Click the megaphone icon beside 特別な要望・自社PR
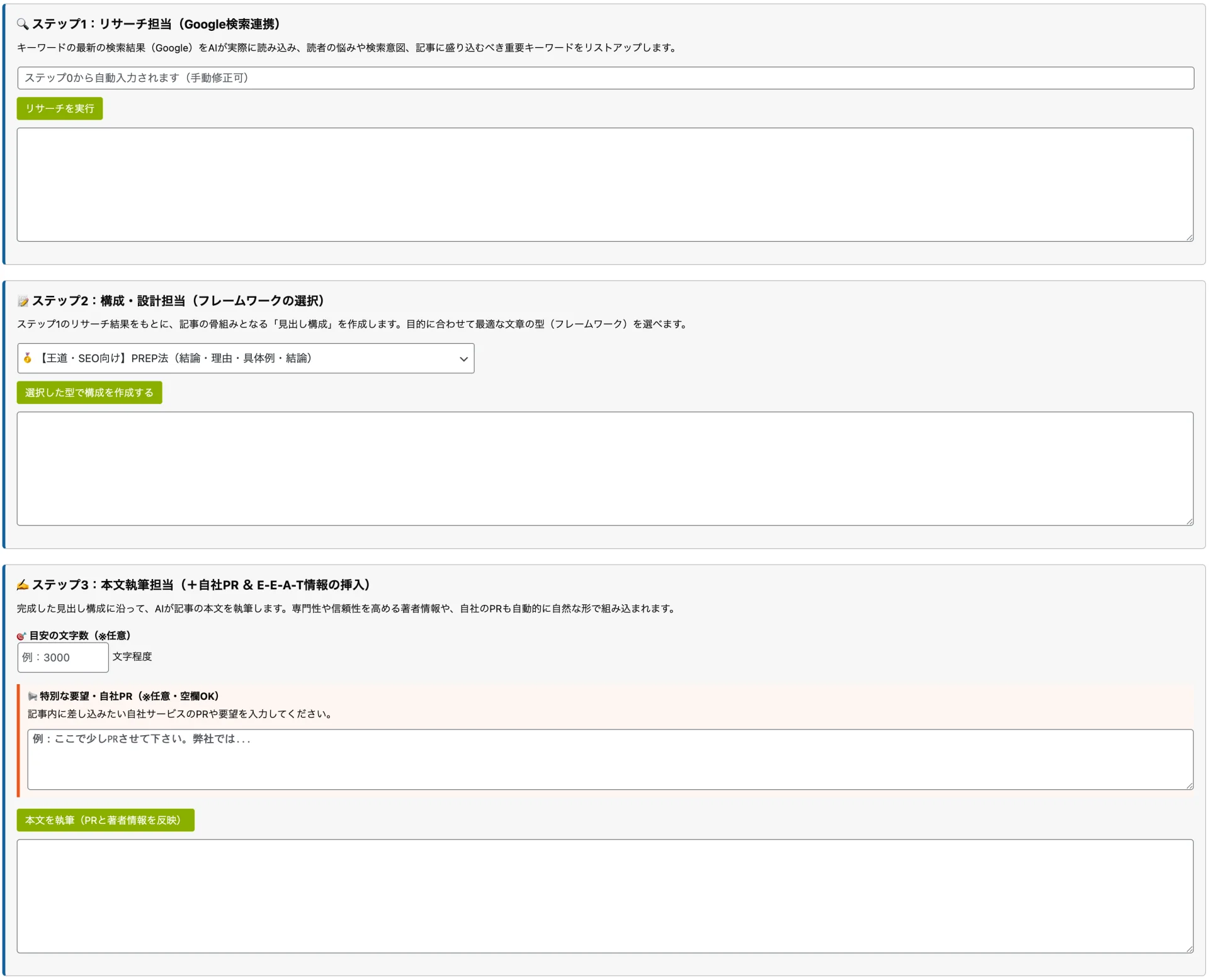 point(32,697)
